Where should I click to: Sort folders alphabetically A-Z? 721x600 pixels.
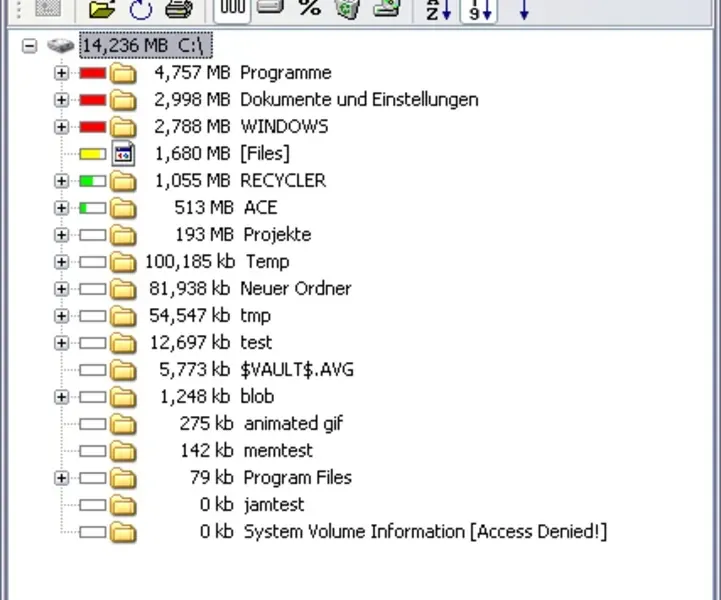pos(438,9)
